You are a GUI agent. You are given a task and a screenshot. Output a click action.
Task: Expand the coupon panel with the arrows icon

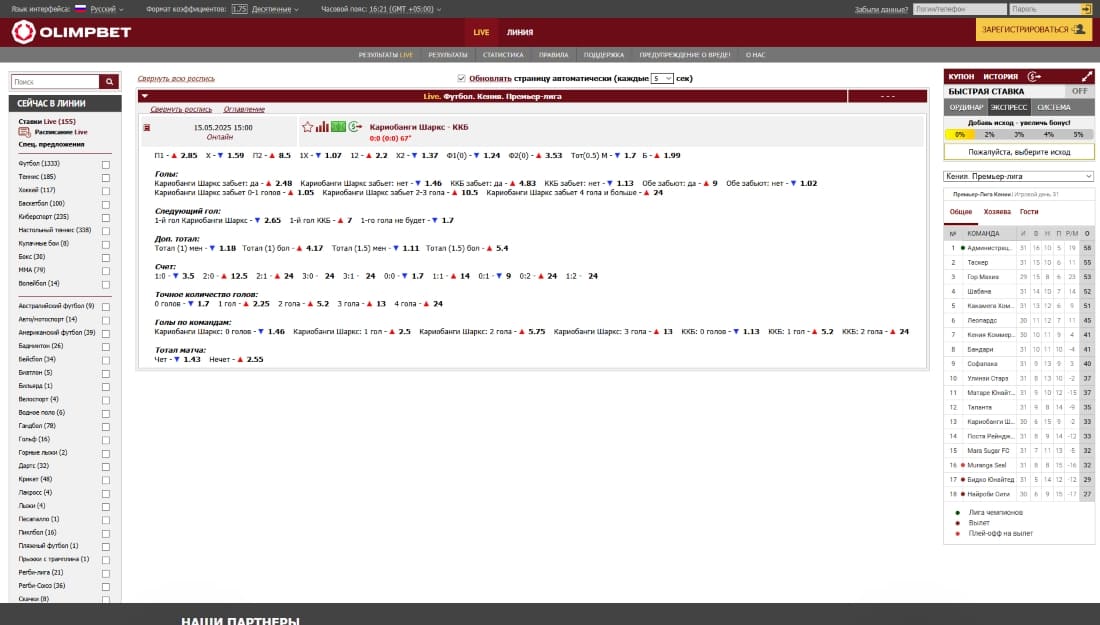[1087, 76]
